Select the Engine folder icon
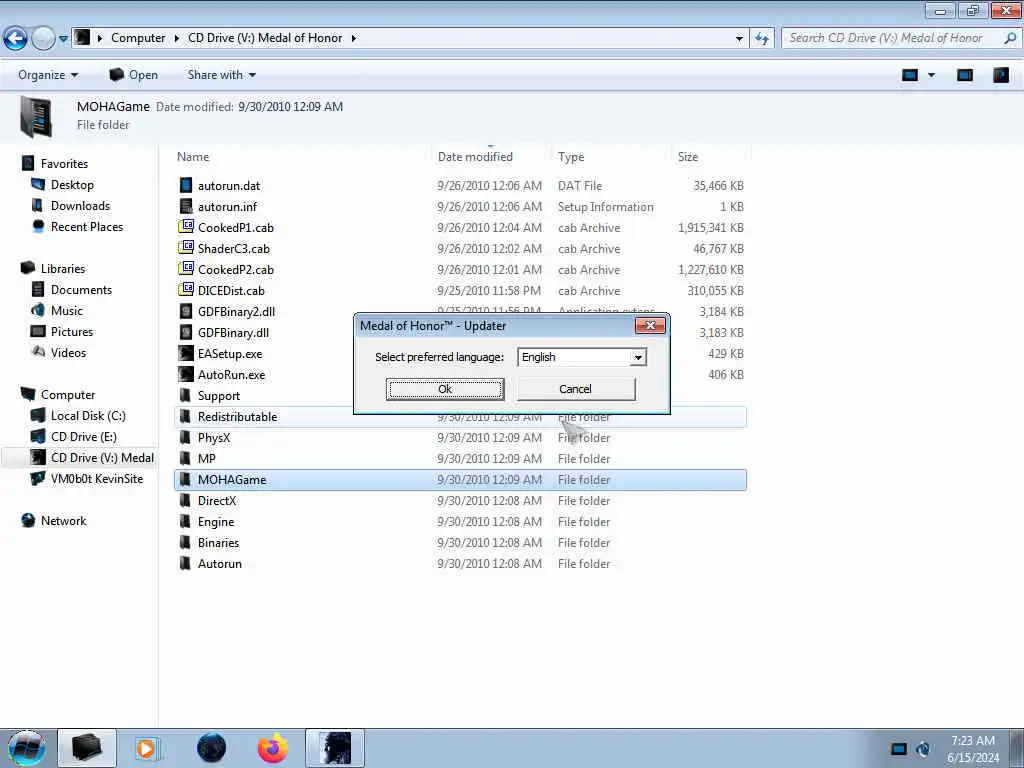The image size is (1024, 768). point(186,521)
